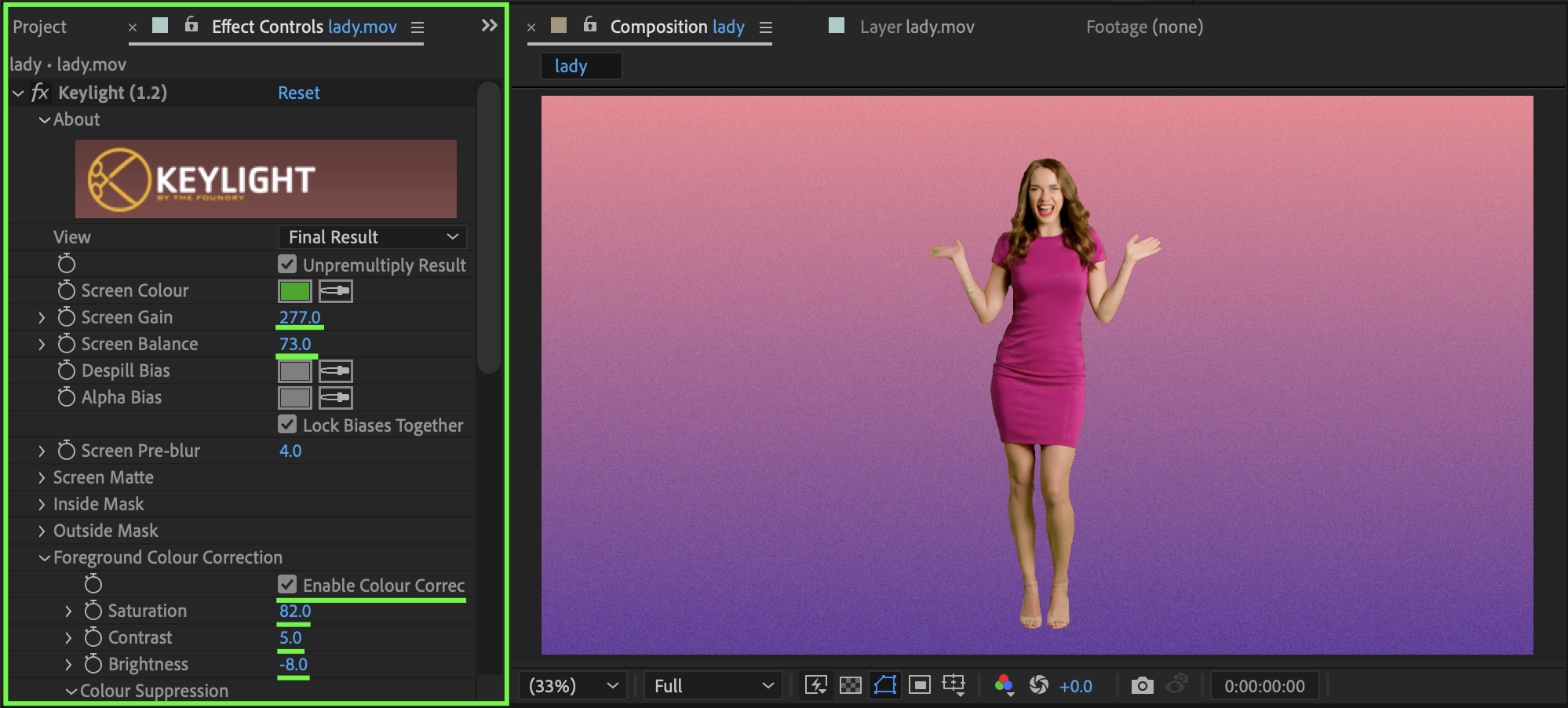
Task: Click the Reset Exposure aperture icon
Action: tap(1038, 685)
